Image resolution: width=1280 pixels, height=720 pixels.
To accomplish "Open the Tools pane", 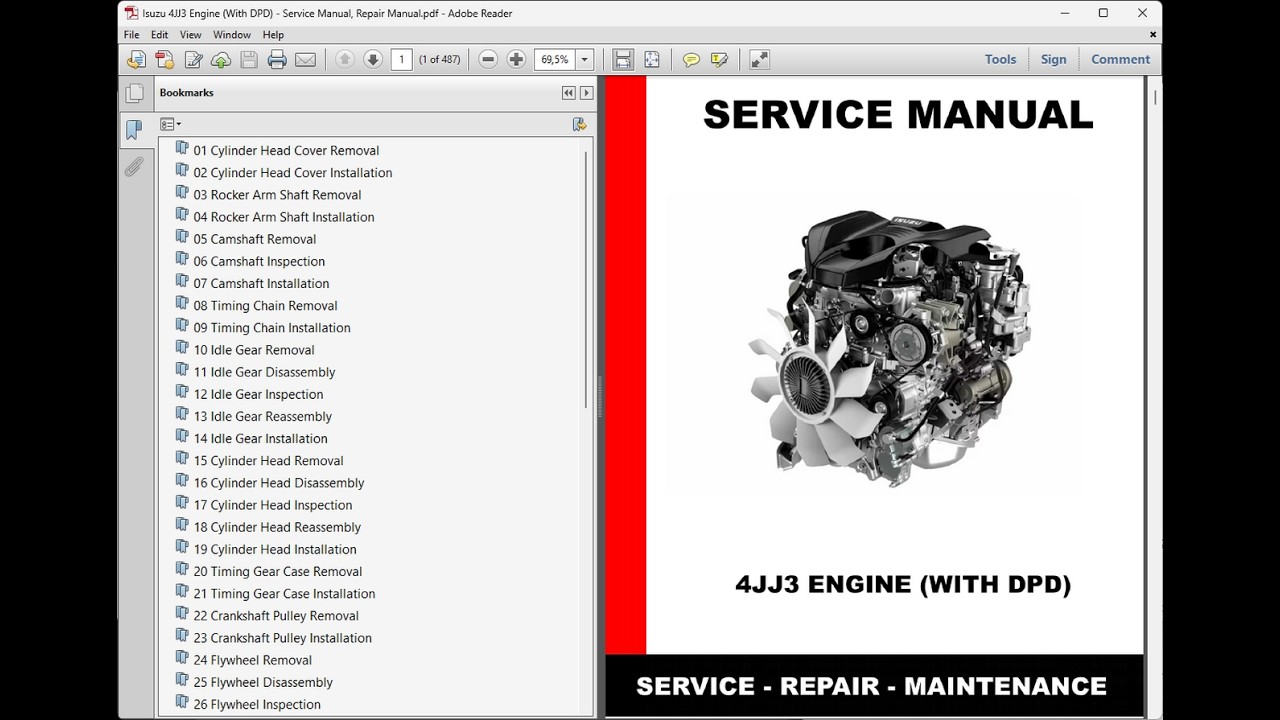I will tap(1000, 59).
